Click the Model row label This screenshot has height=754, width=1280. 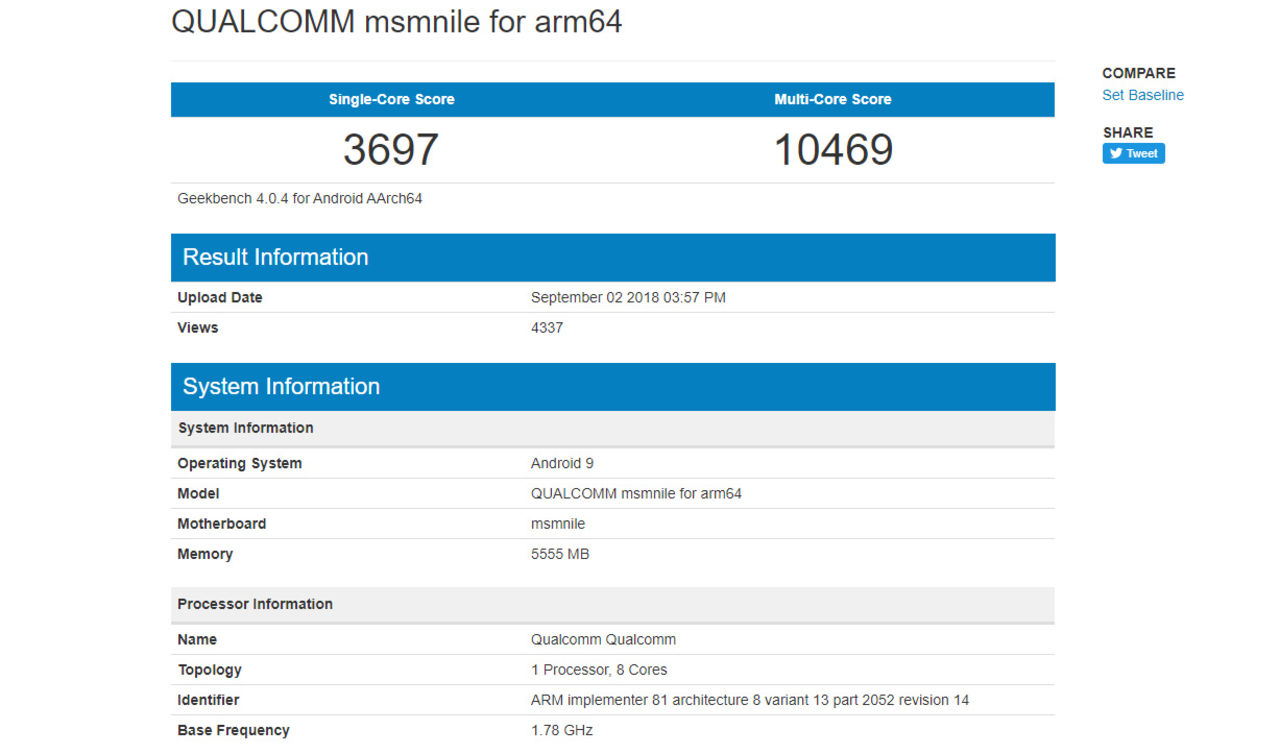[x=198, y=493]
